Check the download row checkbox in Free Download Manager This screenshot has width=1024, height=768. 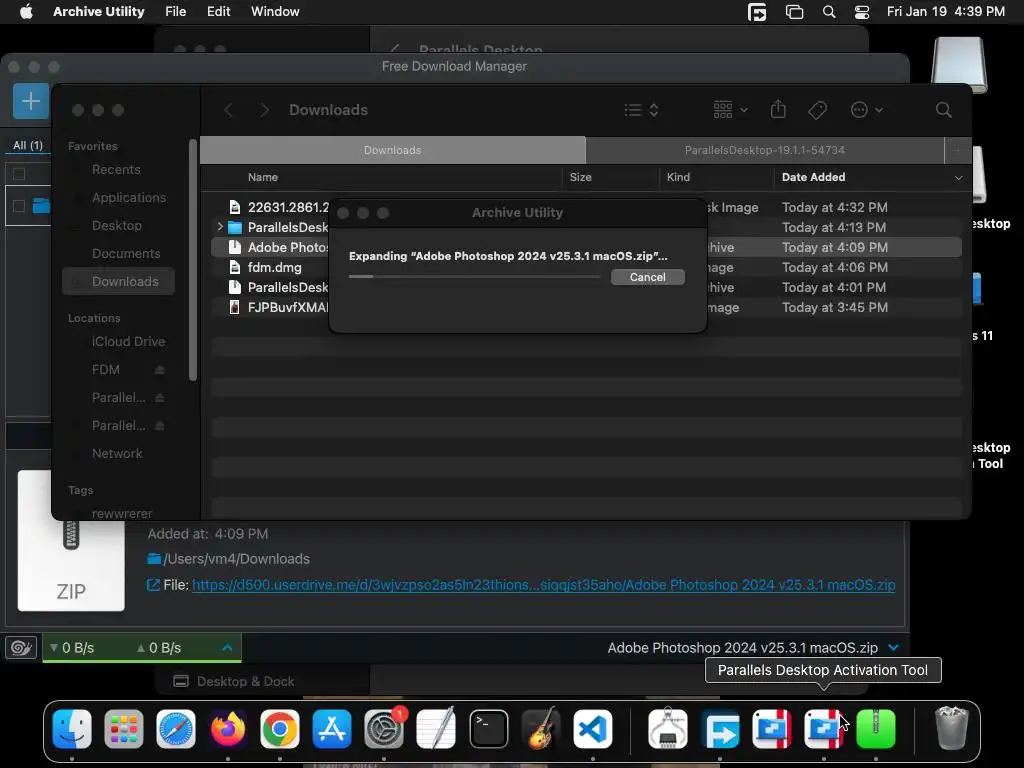pyautogui.click(x=19, y=206)
